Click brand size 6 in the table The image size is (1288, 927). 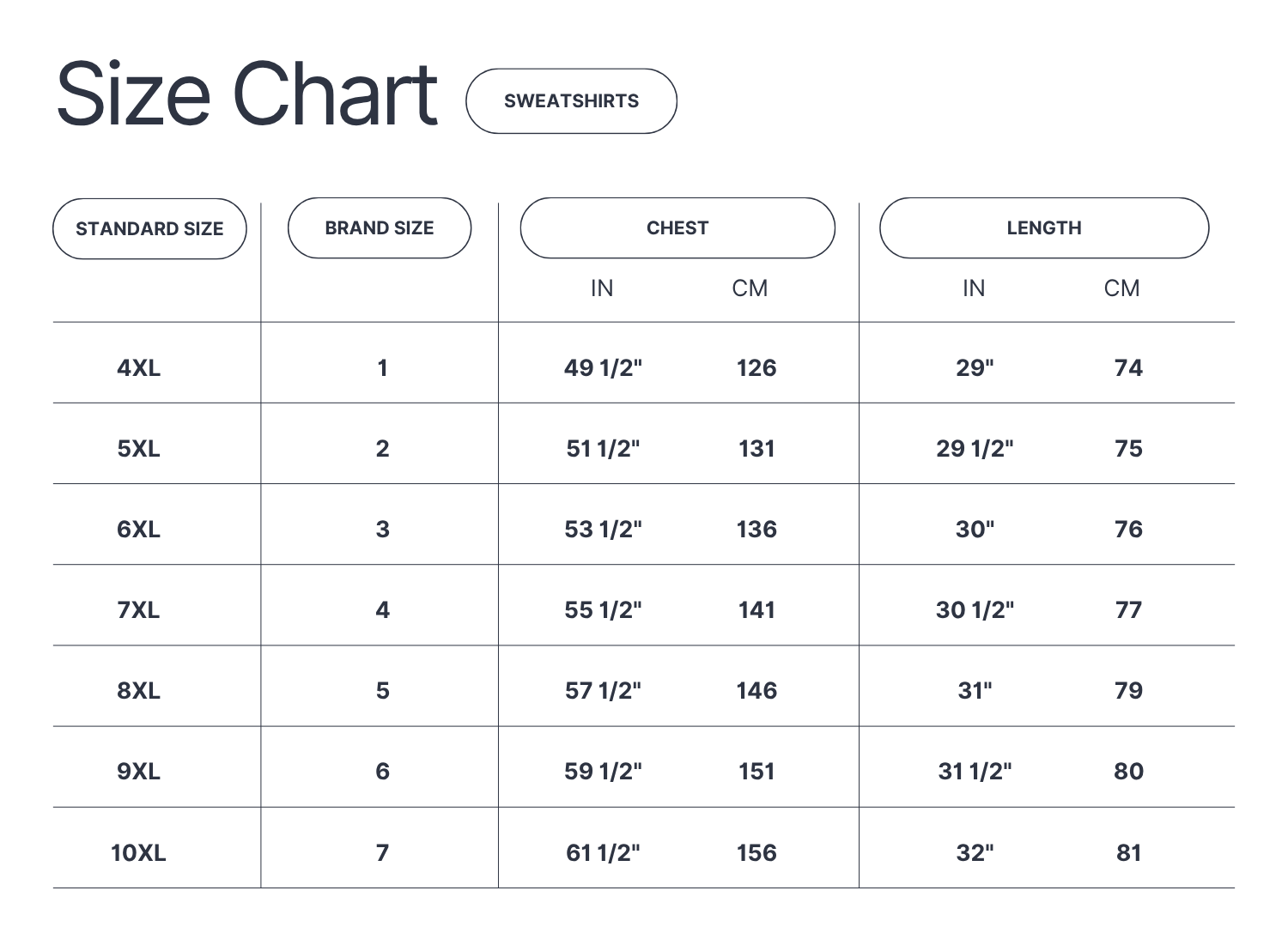pyautogui.click(x=382, y=772)
